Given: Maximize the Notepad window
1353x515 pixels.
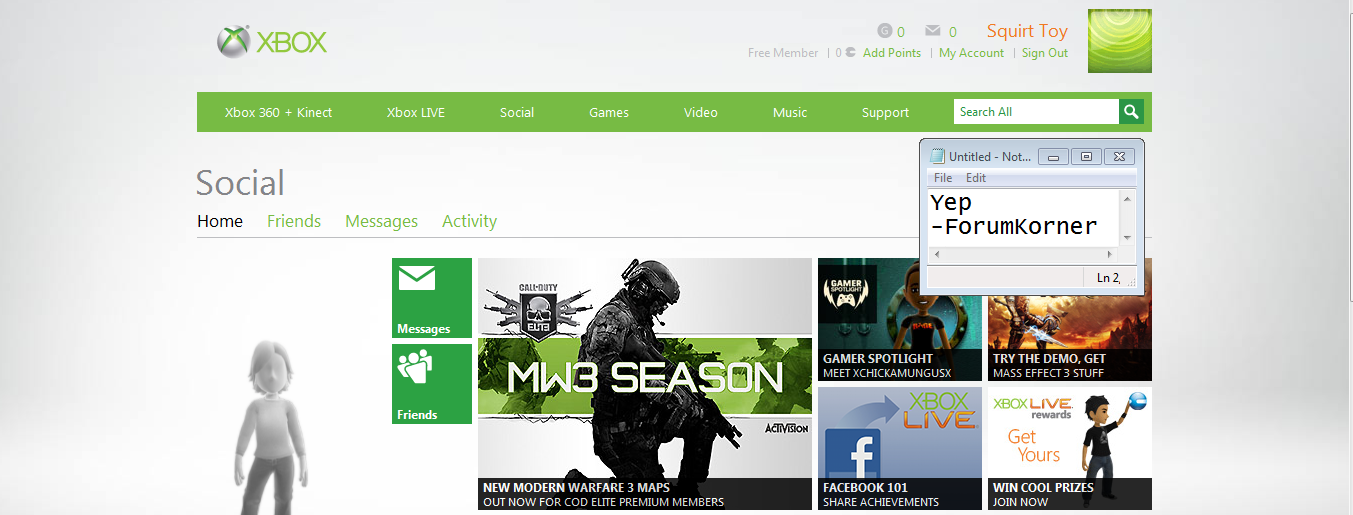Looking at the screenshot, I should click(1087, 157).
